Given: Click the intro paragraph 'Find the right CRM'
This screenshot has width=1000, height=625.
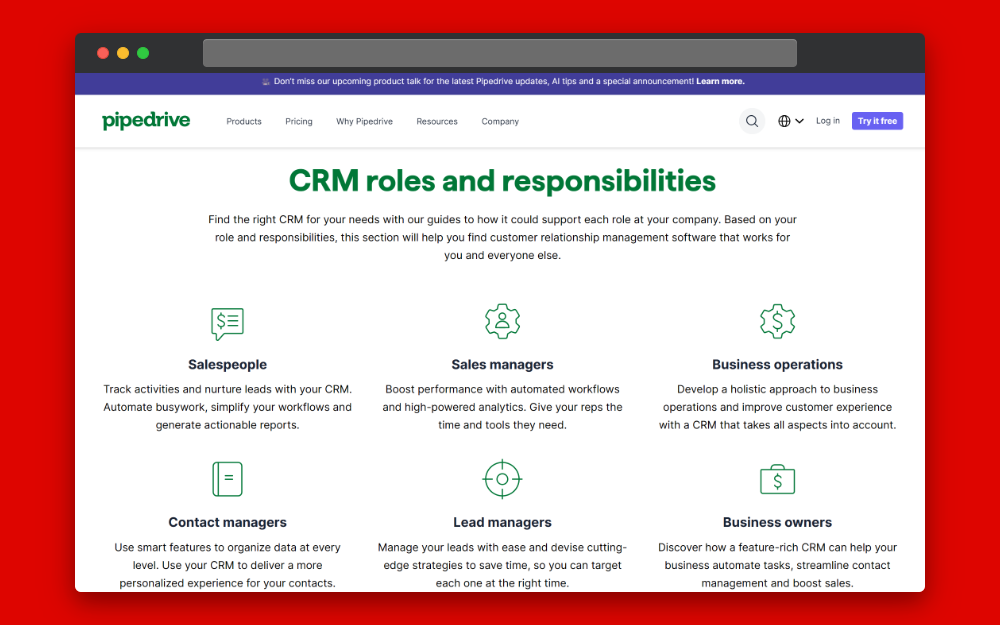Looking at the screenshot, I should [x=503, y=237].
